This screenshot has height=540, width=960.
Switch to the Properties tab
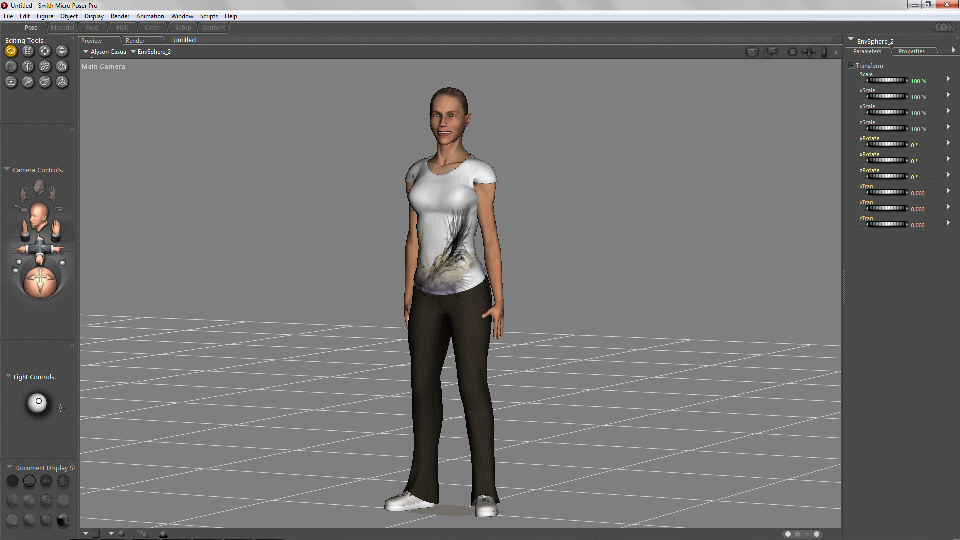[913, 51]
